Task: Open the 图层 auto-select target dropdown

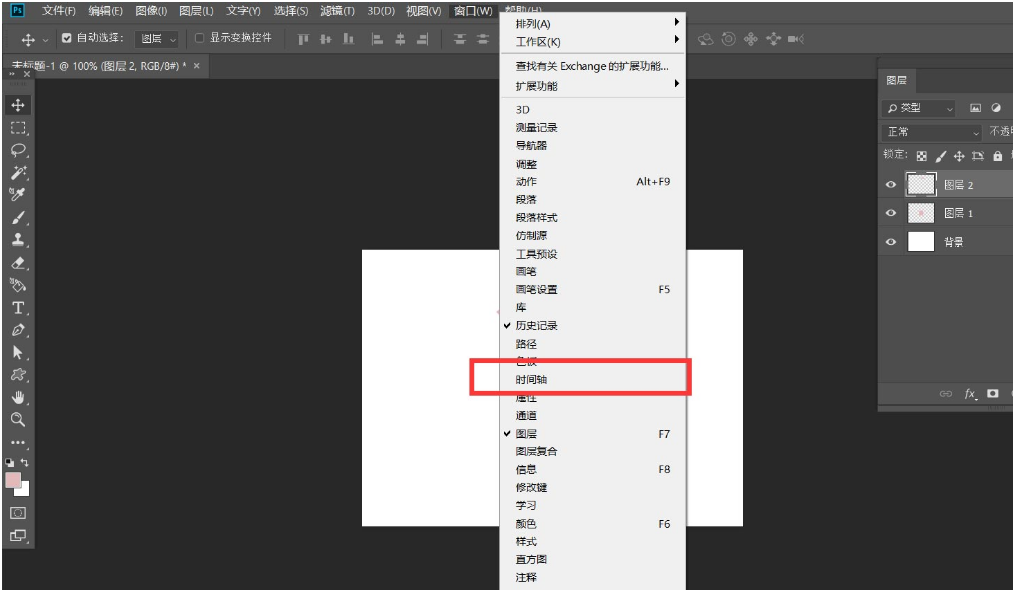Action: pyautogui.click(x=158, y=39)
